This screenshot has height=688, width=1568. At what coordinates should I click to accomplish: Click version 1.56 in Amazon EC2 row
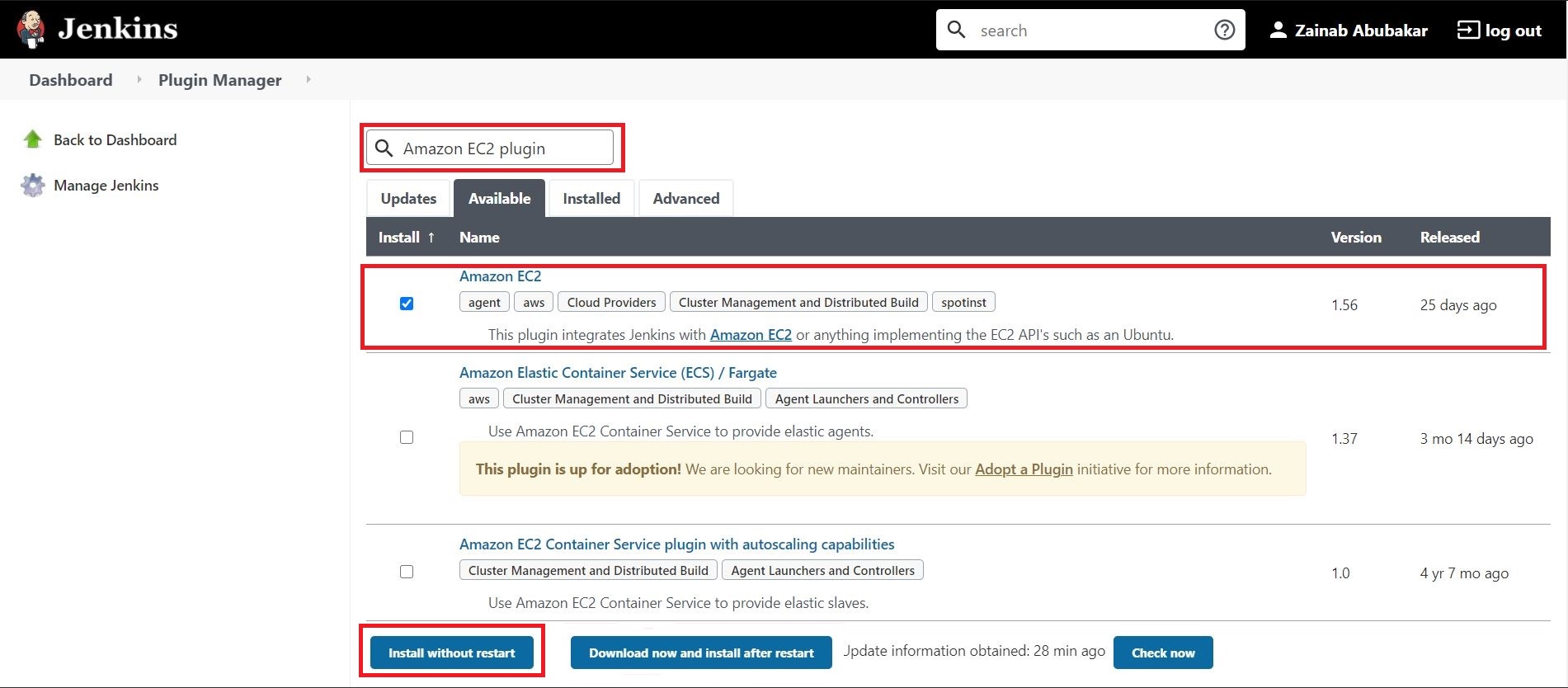tap(1344, 305)
